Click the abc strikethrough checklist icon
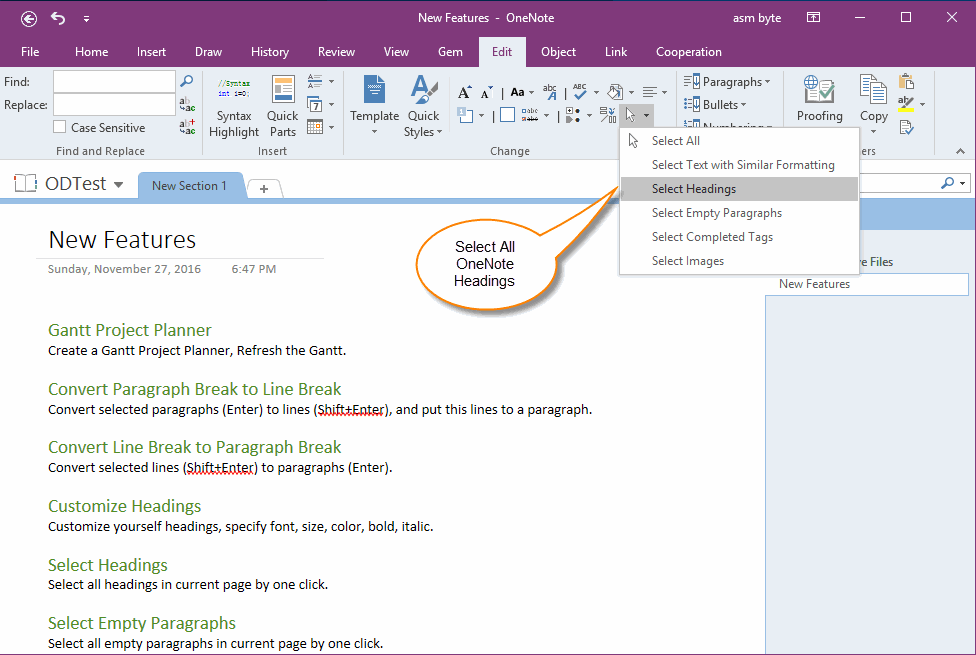This screenshot has height=655, width=976. click(x=530, y=115)
